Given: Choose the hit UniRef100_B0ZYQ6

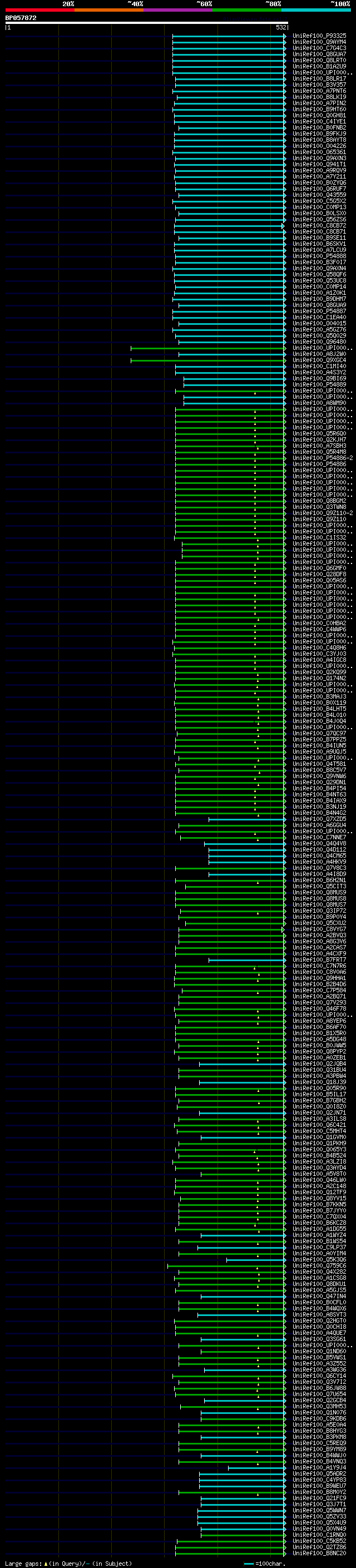Looking at the screenshot, I should pos(319,182).
